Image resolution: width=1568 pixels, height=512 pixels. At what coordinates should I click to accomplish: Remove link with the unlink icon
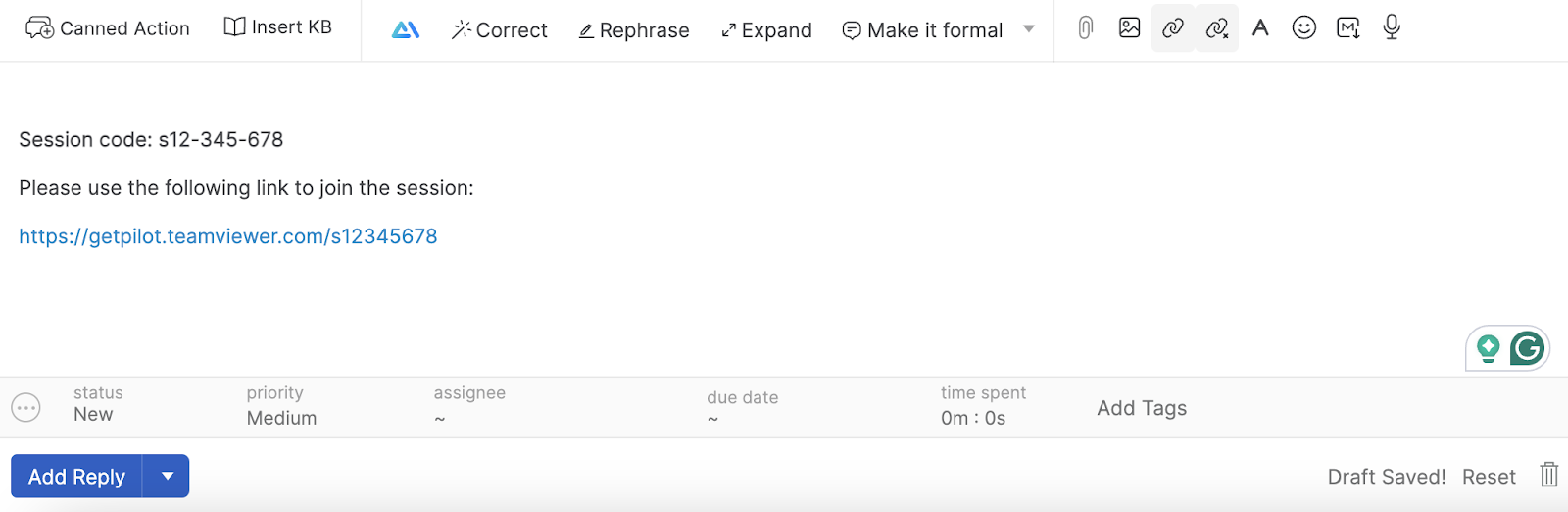click(x=1217, y=28)
